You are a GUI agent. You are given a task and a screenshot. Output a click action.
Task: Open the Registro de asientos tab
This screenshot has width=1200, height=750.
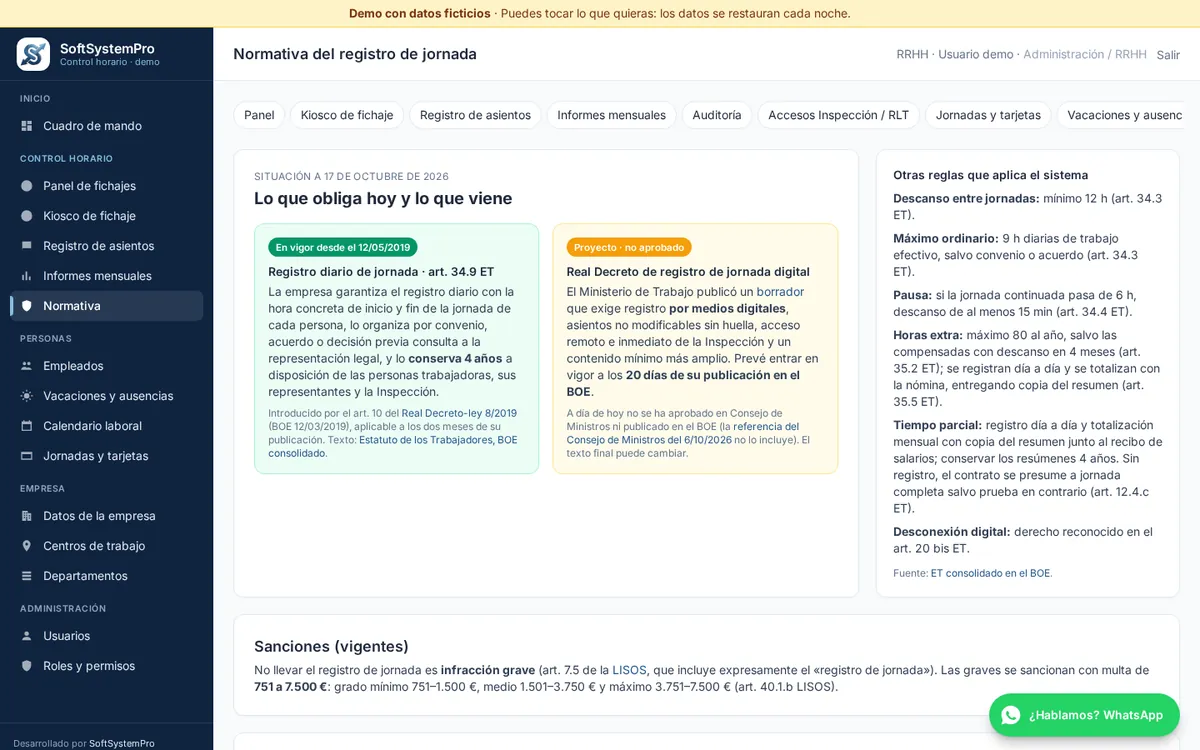(475, 115)
